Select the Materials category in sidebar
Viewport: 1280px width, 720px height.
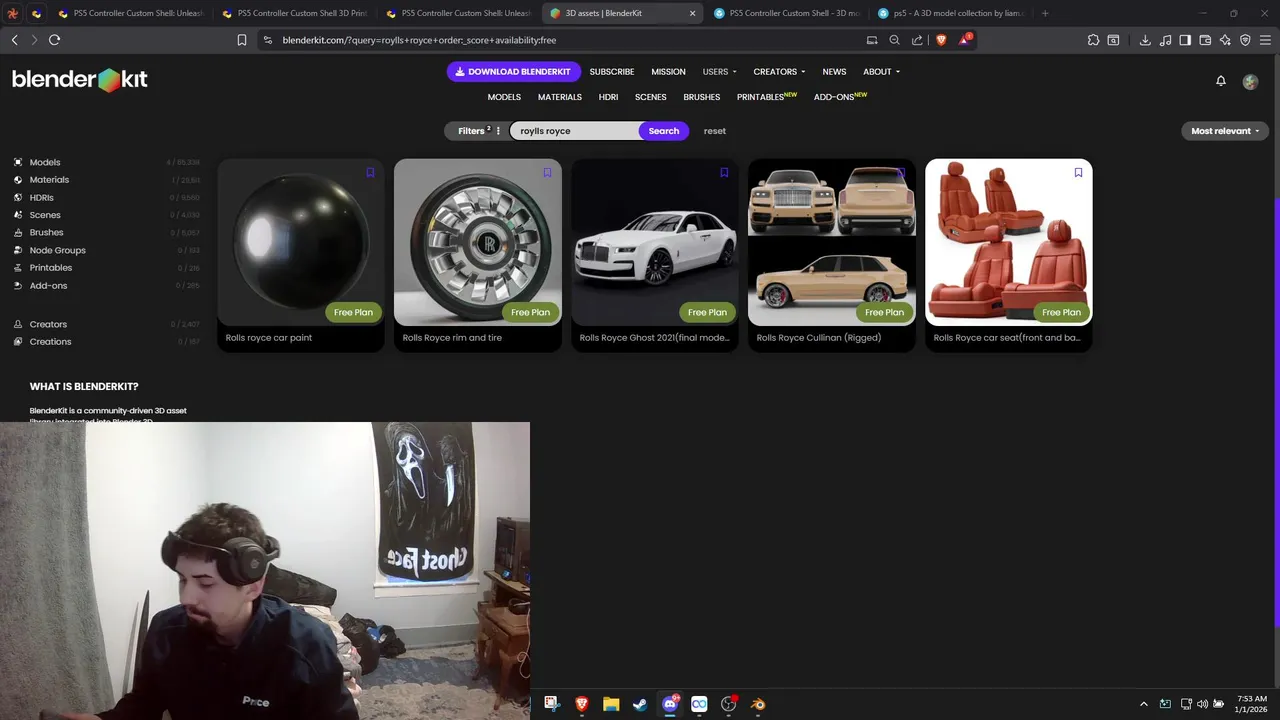click(x=49, y=180)
